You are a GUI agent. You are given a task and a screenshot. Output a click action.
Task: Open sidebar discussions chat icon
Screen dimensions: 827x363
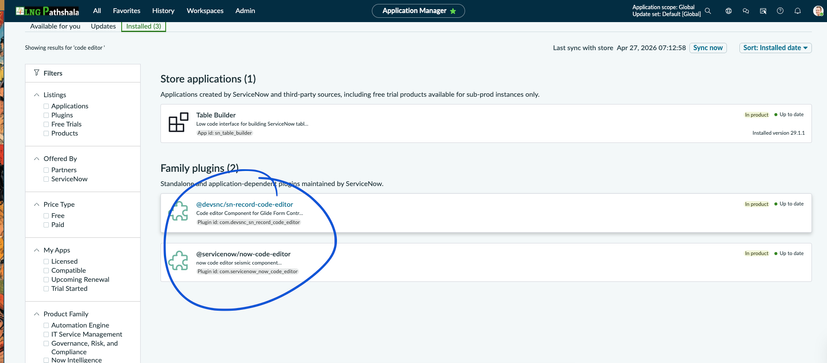pos(746,11)
